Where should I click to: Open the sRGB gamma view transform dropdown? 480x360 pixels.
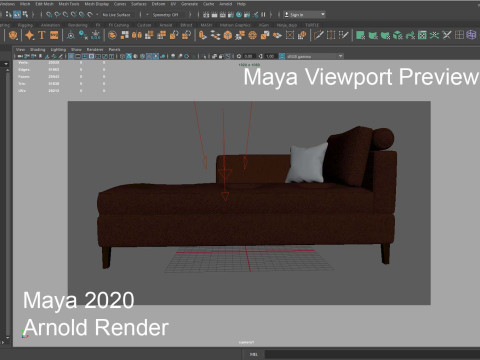315,56
